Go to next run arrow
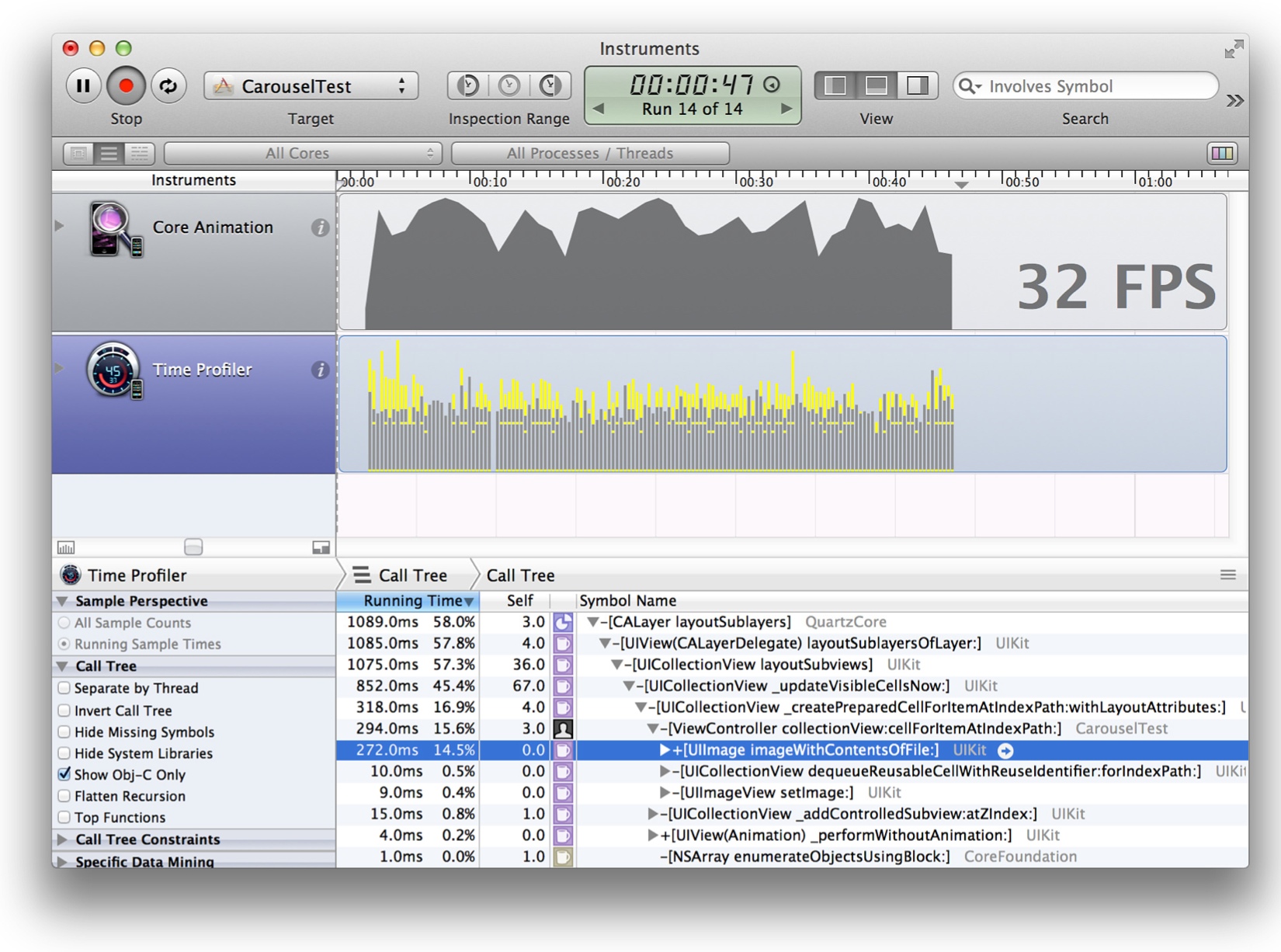1281x952 pixels. tap(786, 109)
